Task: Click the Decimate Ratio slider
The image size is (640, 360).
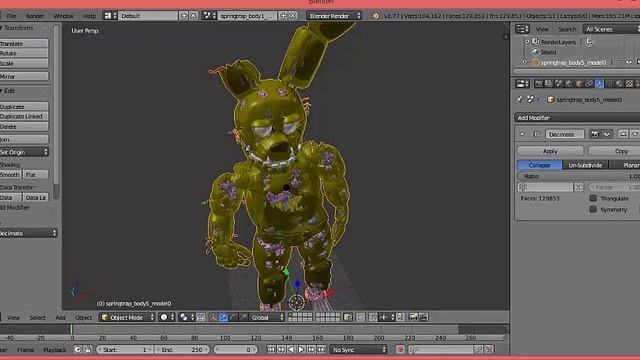Action: 579,176
